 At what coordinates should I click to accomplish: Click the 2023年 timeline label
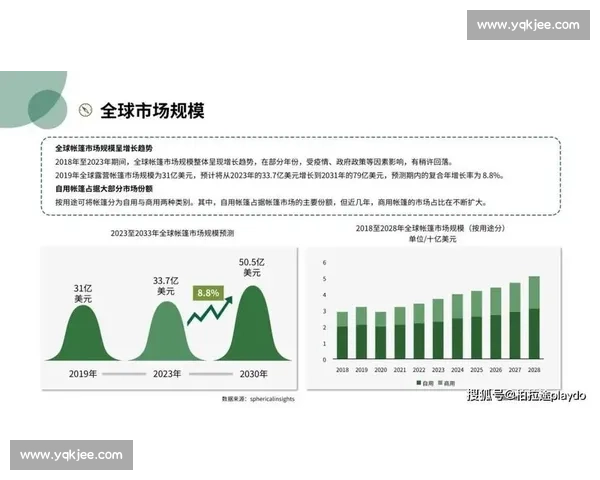tap(167, 374)
